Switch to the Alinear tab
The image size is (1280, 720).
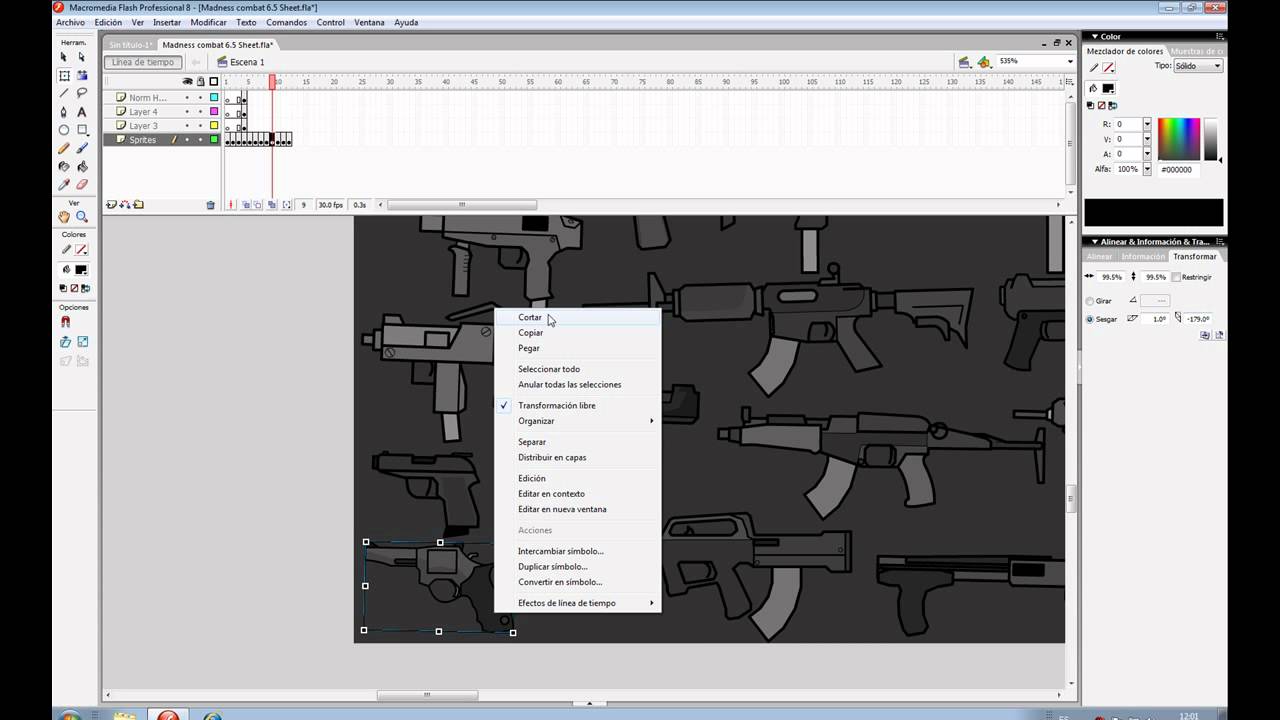pyautogui.click(x=1099, y=257)
